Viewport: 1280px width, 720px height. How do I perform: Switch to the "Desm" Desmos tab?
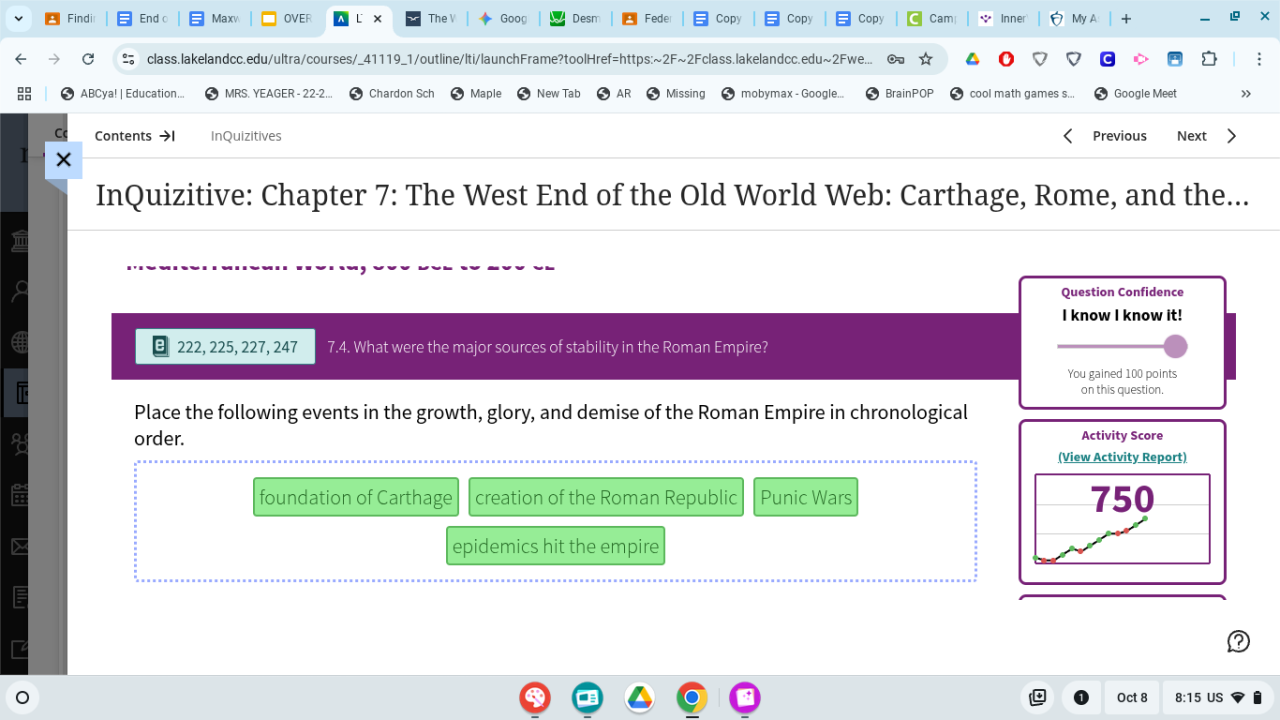coord(575,18)
